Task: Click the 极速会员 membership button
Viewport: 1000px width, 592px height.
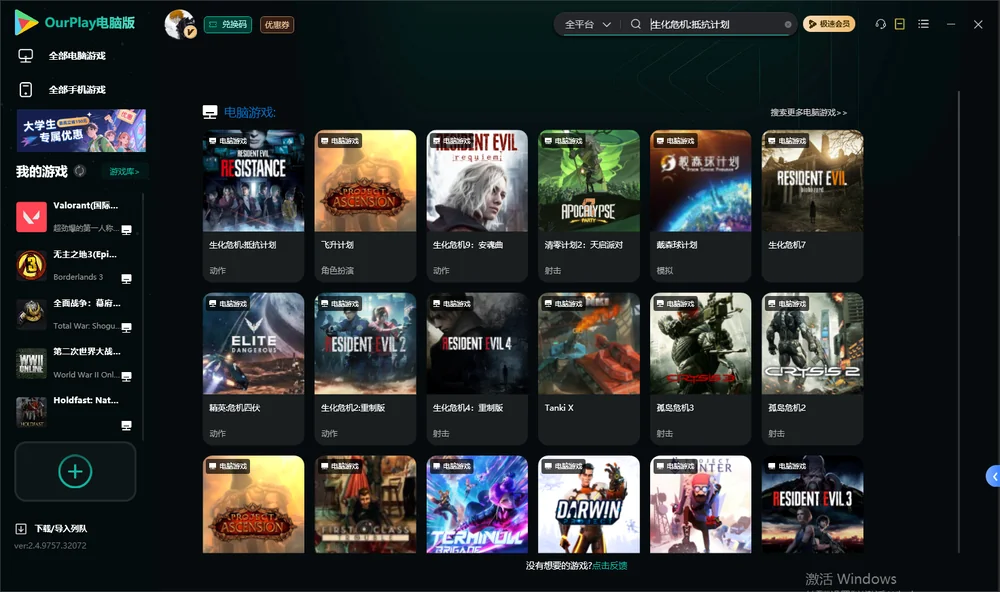Action: 828,24
